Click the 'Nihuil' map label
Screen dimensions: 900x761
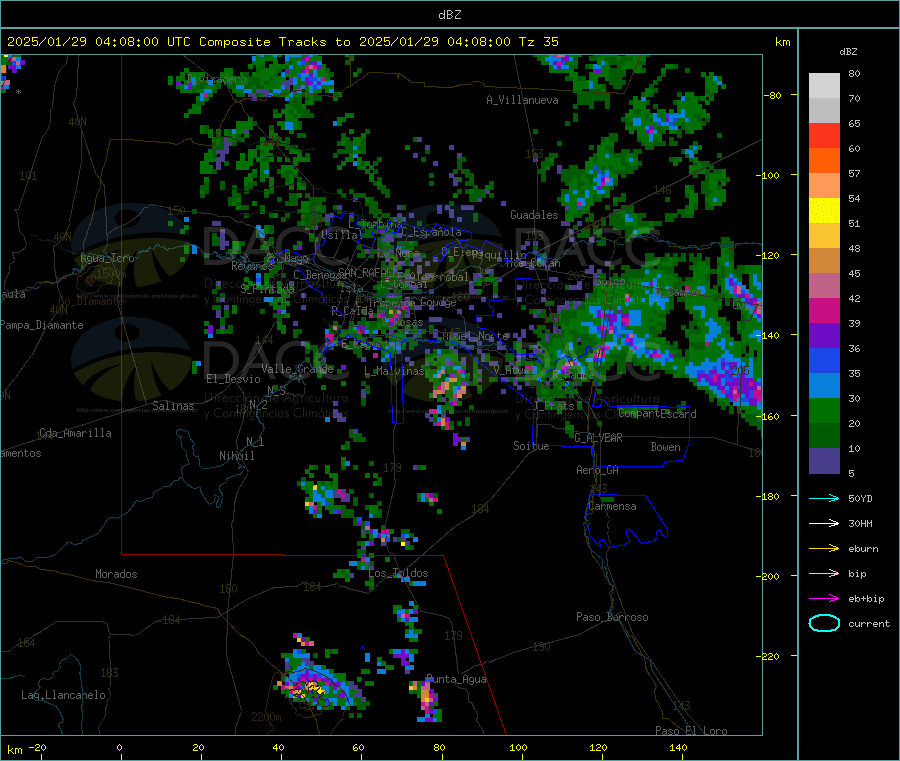click(x=236, y=456)
